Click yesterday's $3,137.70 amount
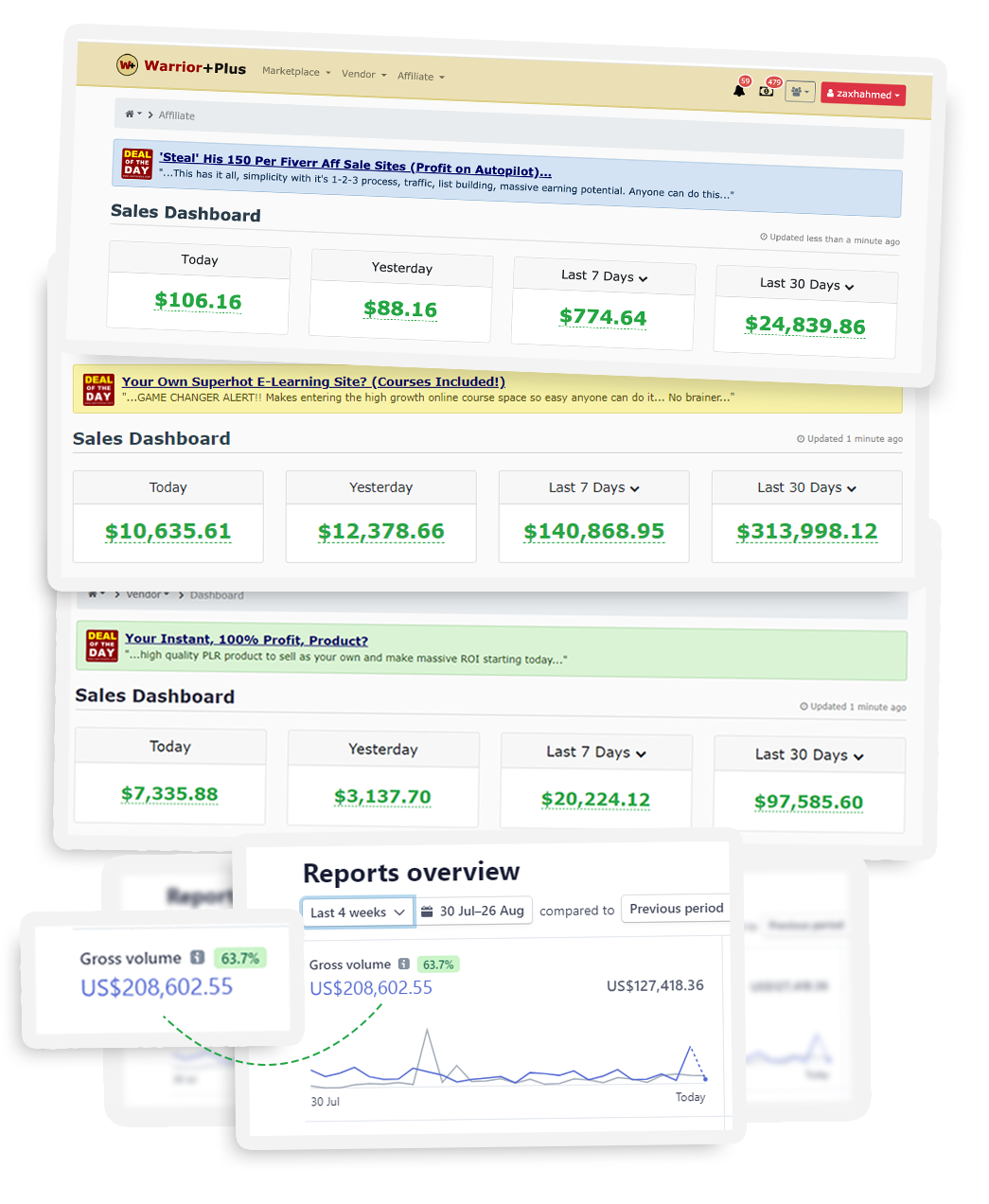This screenshot has width=989, height=1204. (x=382, y=796)
